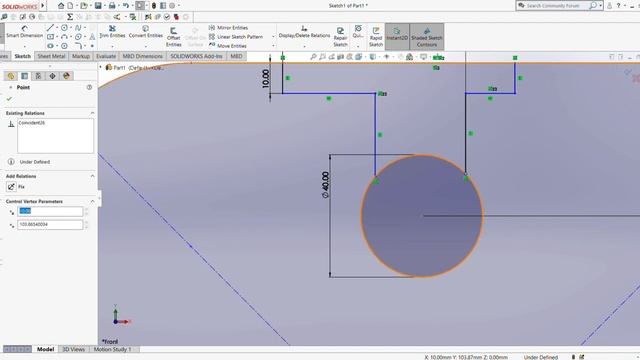Select the Spline sketch tool
This screenshot has height=360, width=640.
tap(78, 28)
